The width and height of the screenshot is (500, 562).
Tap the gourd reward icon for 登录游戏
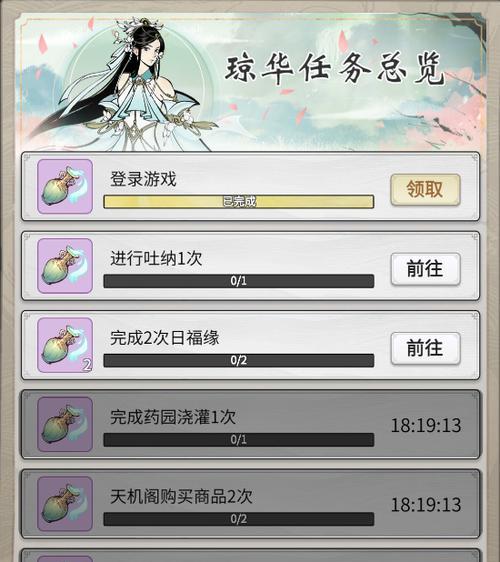(x=65, y=187)
